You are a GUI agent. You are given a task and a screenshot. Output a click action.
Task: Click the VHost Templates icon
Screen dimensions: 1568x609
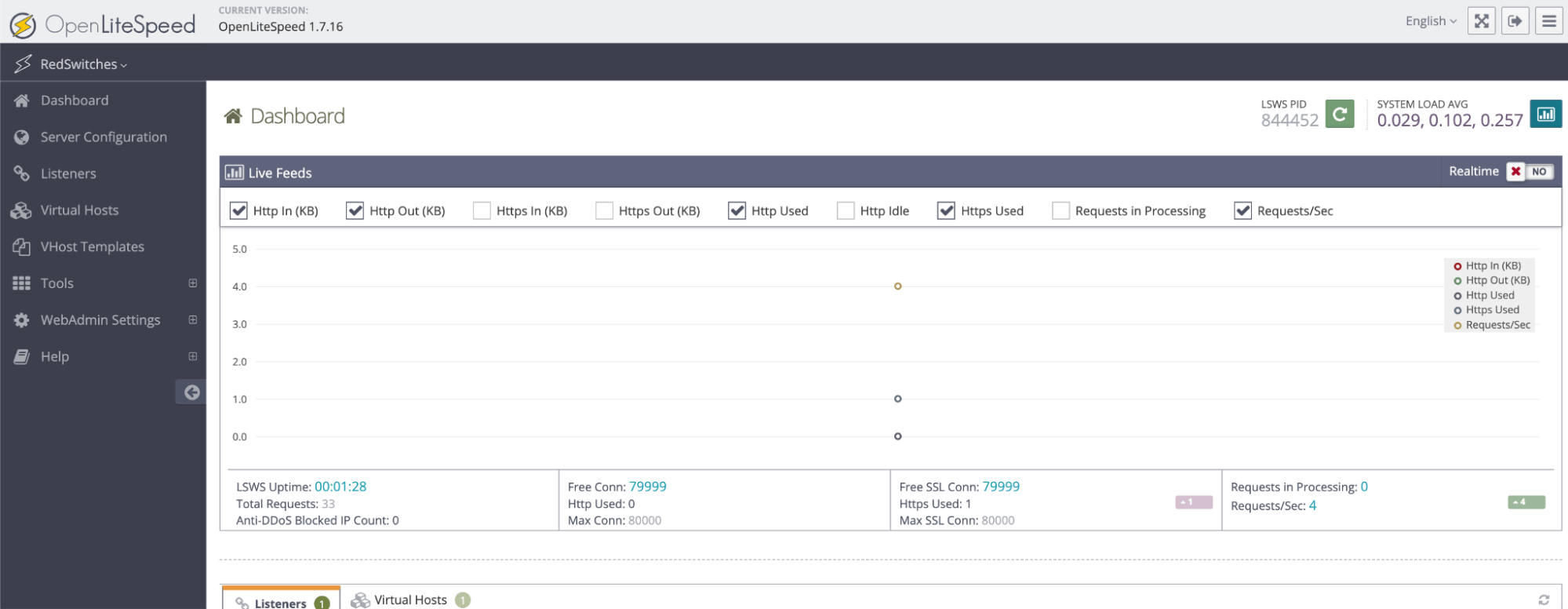pos(21,246)
